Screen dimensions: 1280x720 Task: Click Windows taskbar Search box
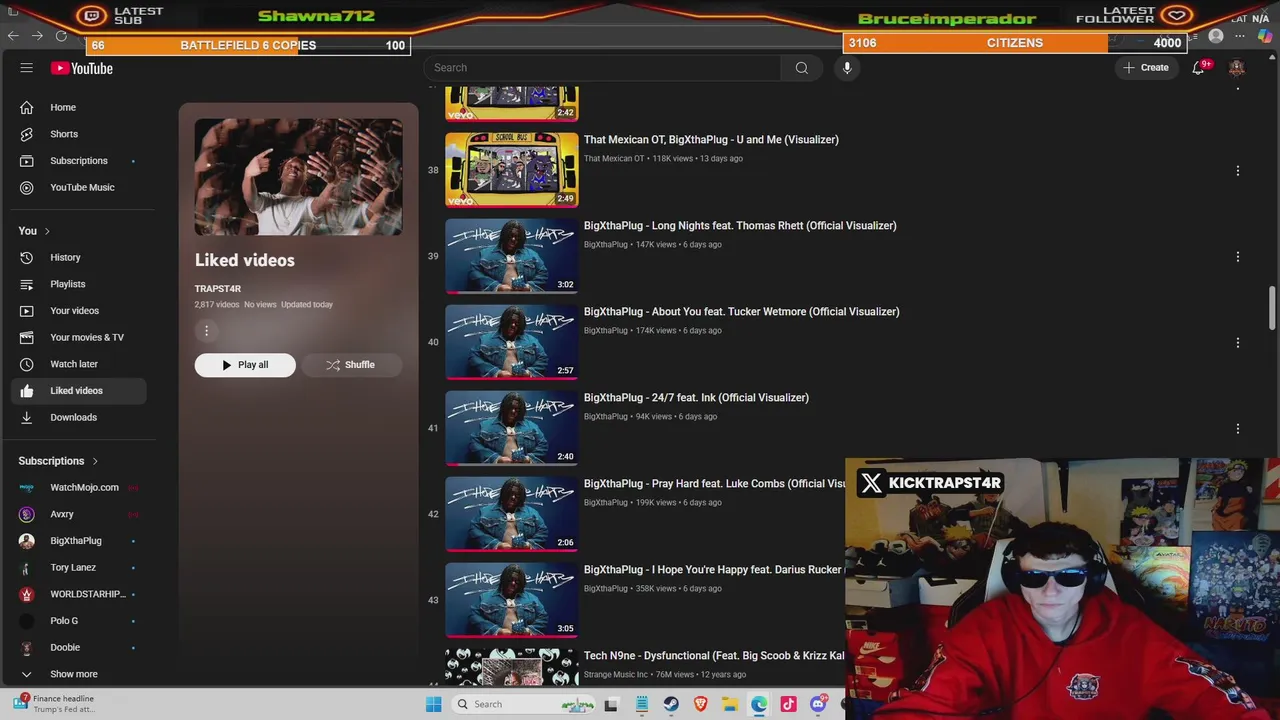[x=525, y=704]
